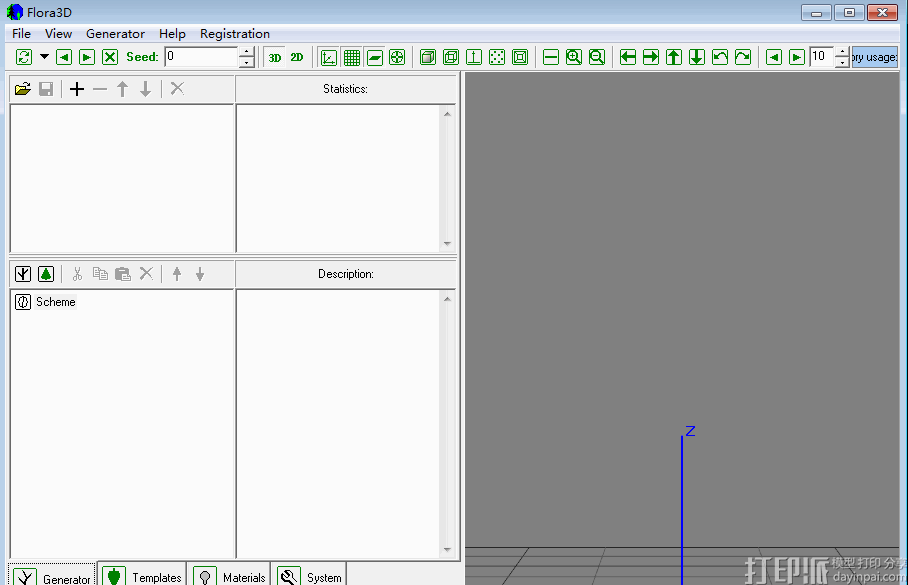Decrease the Seed value with the down arrow
The width and height of the screenshot is (908, 585).
(x=247, y=62)
